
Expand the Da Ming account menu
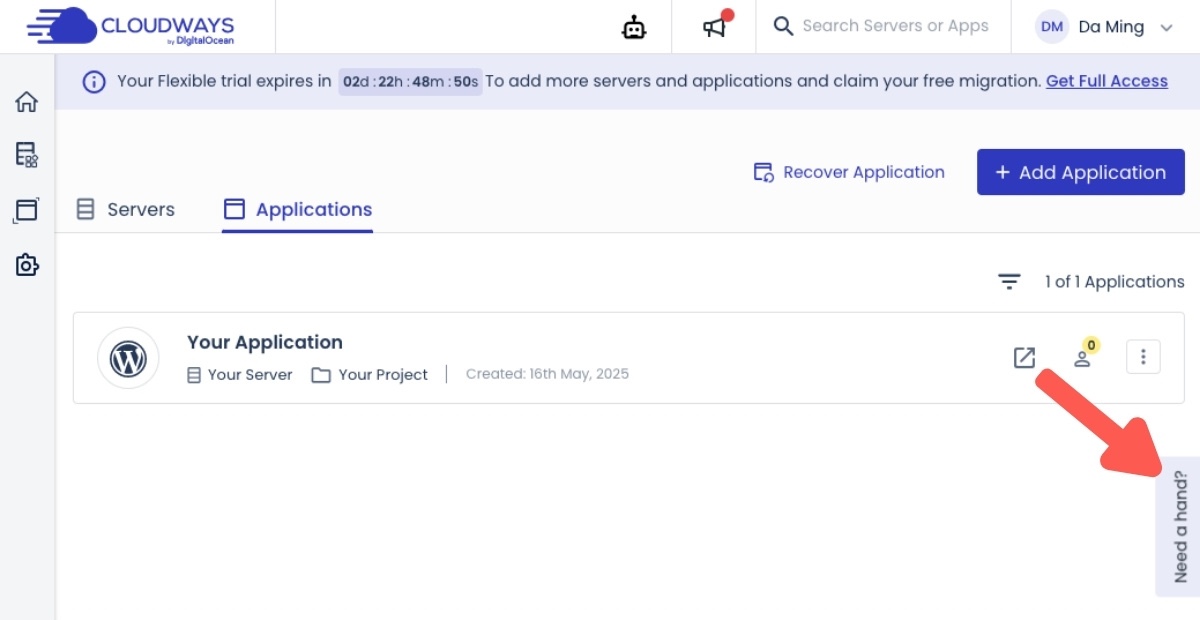coord(1104,27)
